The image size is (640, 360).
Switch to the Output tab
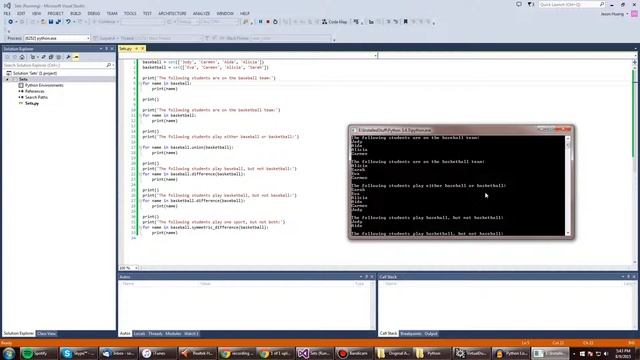tap(431, 333)
